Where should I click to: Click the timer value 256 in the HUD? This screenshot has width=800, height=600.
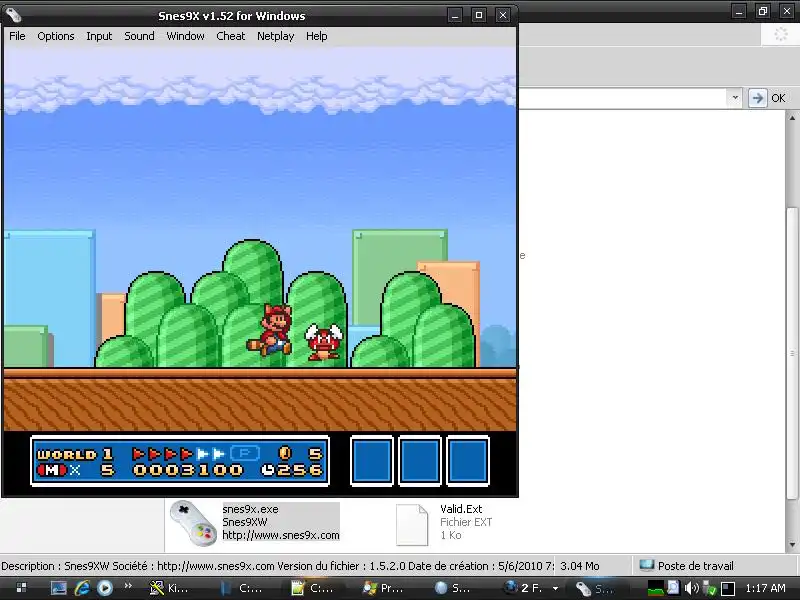click(x=300, y=469)
